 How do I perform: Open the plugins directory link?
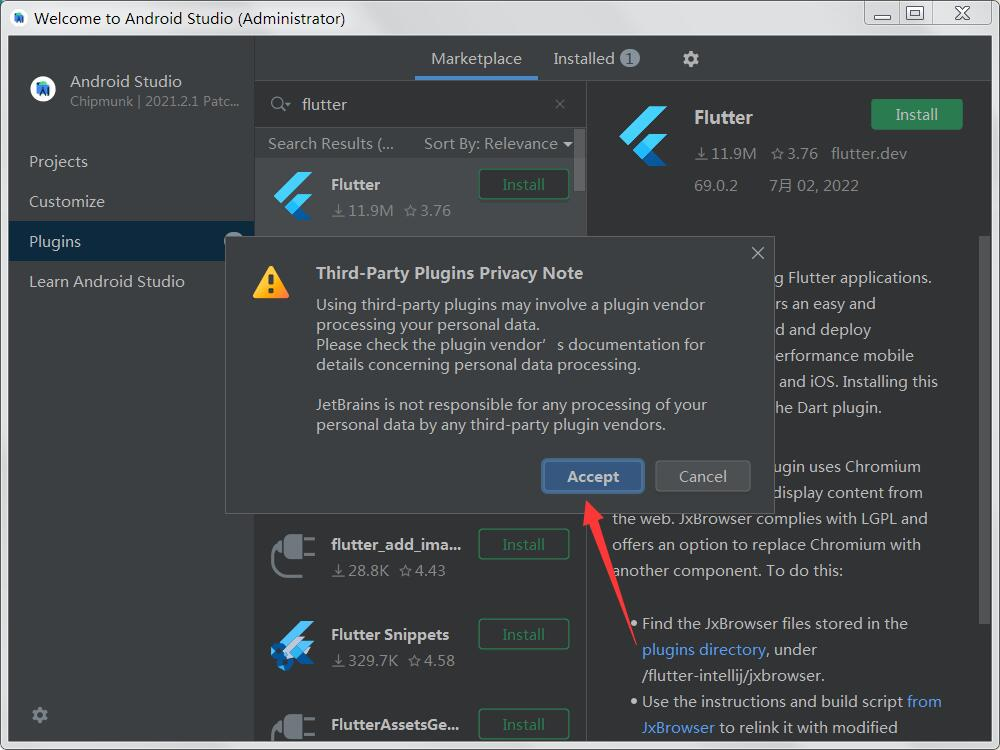[703, 650]
